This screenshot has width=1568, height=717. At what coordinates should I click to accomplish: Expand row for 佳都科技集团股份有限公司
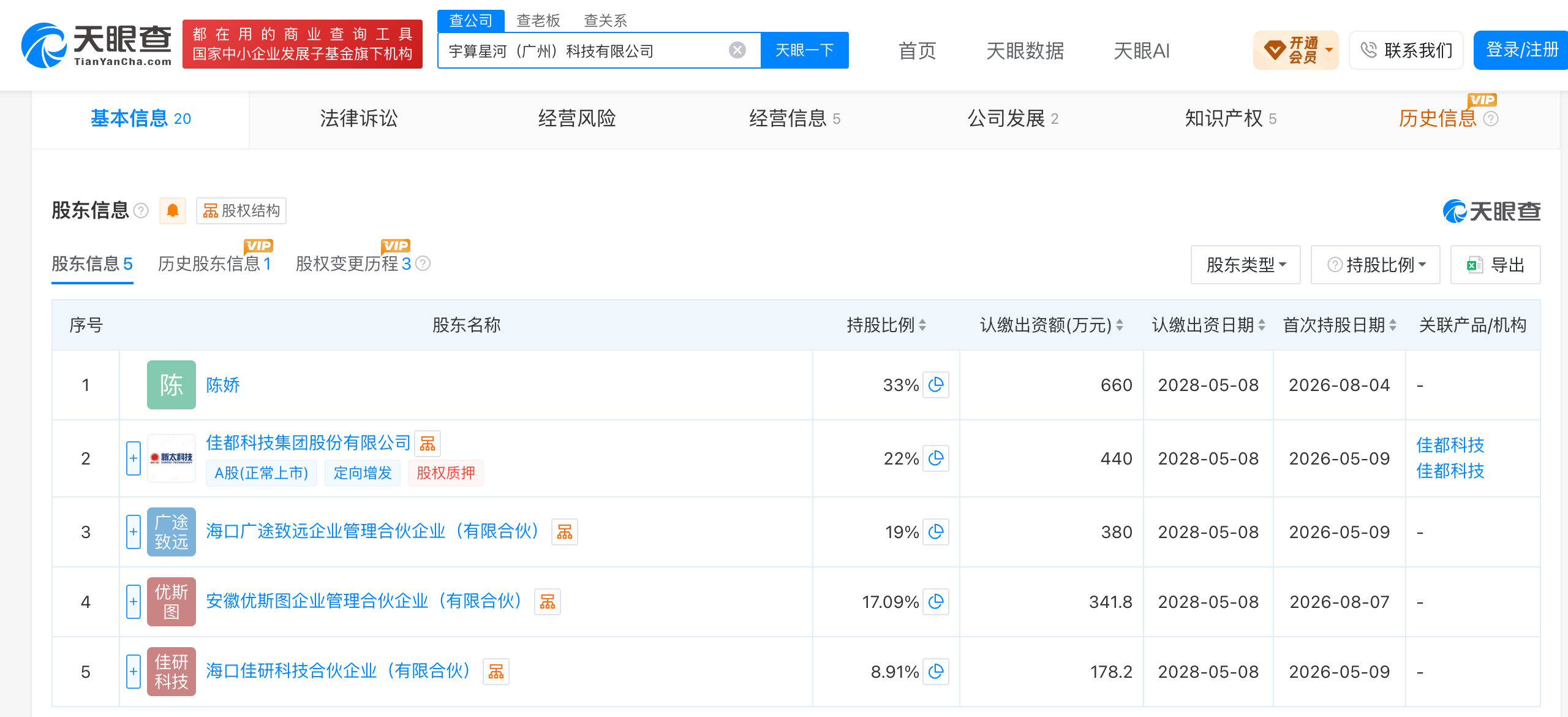click(134, 458)
